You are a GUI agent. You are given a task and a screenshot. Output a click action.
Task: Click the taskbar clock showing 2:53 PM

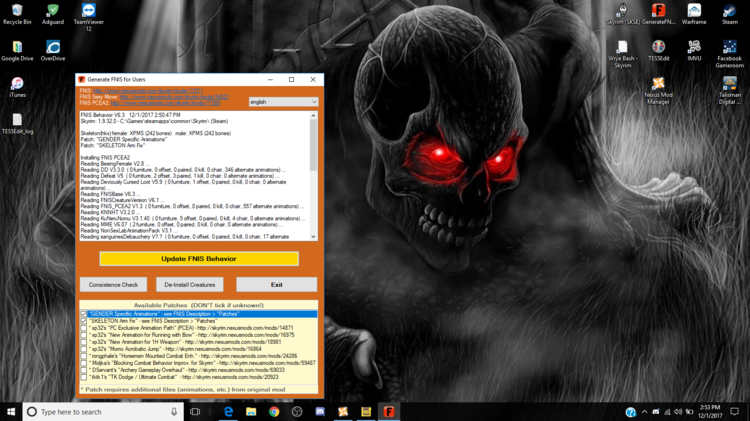(710, 411)
